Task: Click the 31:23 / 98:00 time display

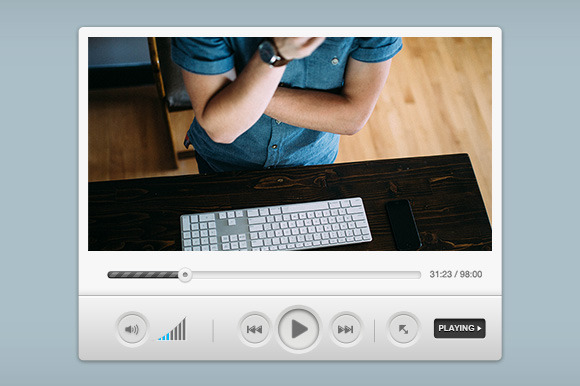Action: click(456, 274)
